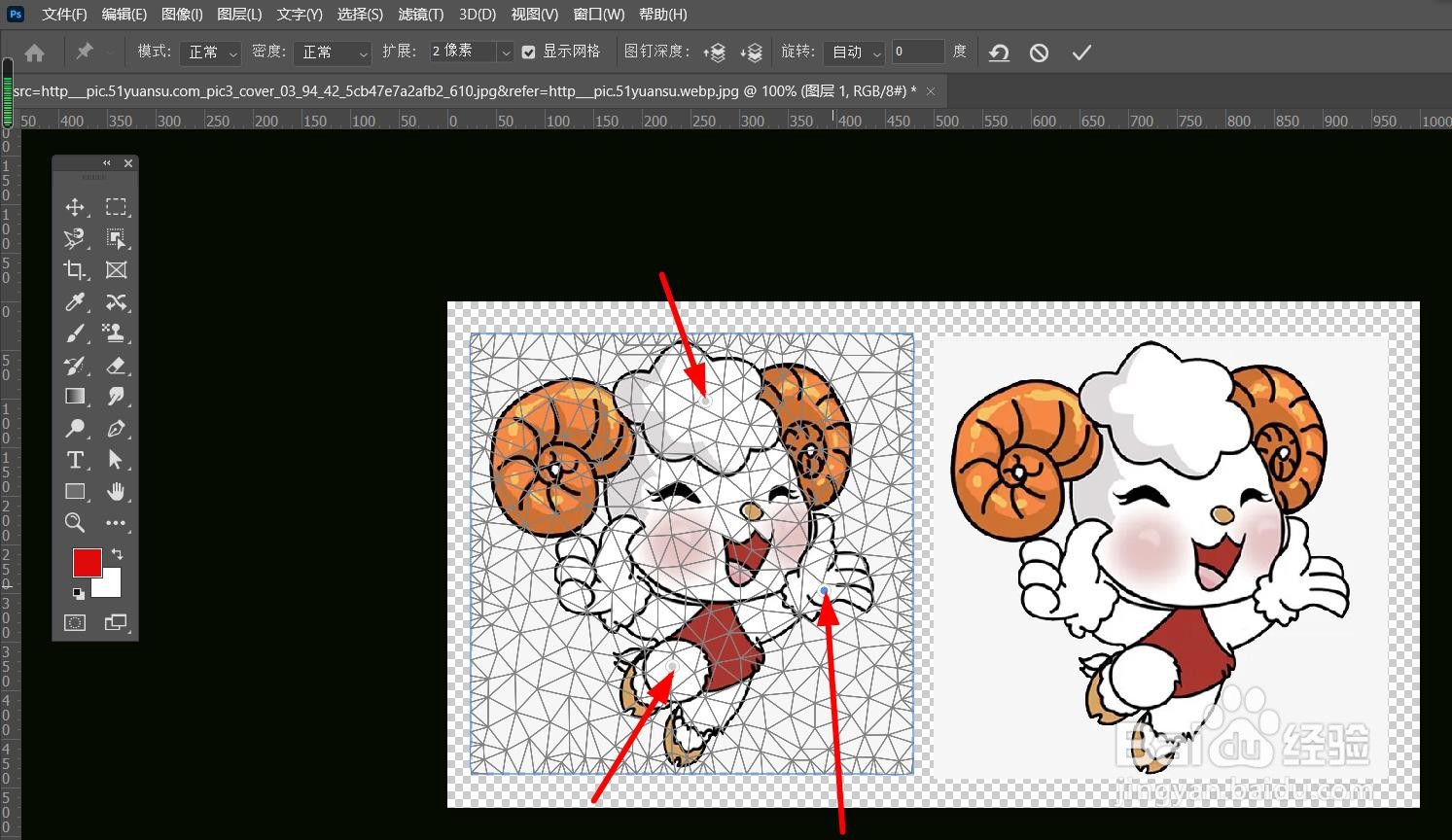Select the Clone Stamp tool
This screenshot has width=1452, height=840.
coord(116,333)
